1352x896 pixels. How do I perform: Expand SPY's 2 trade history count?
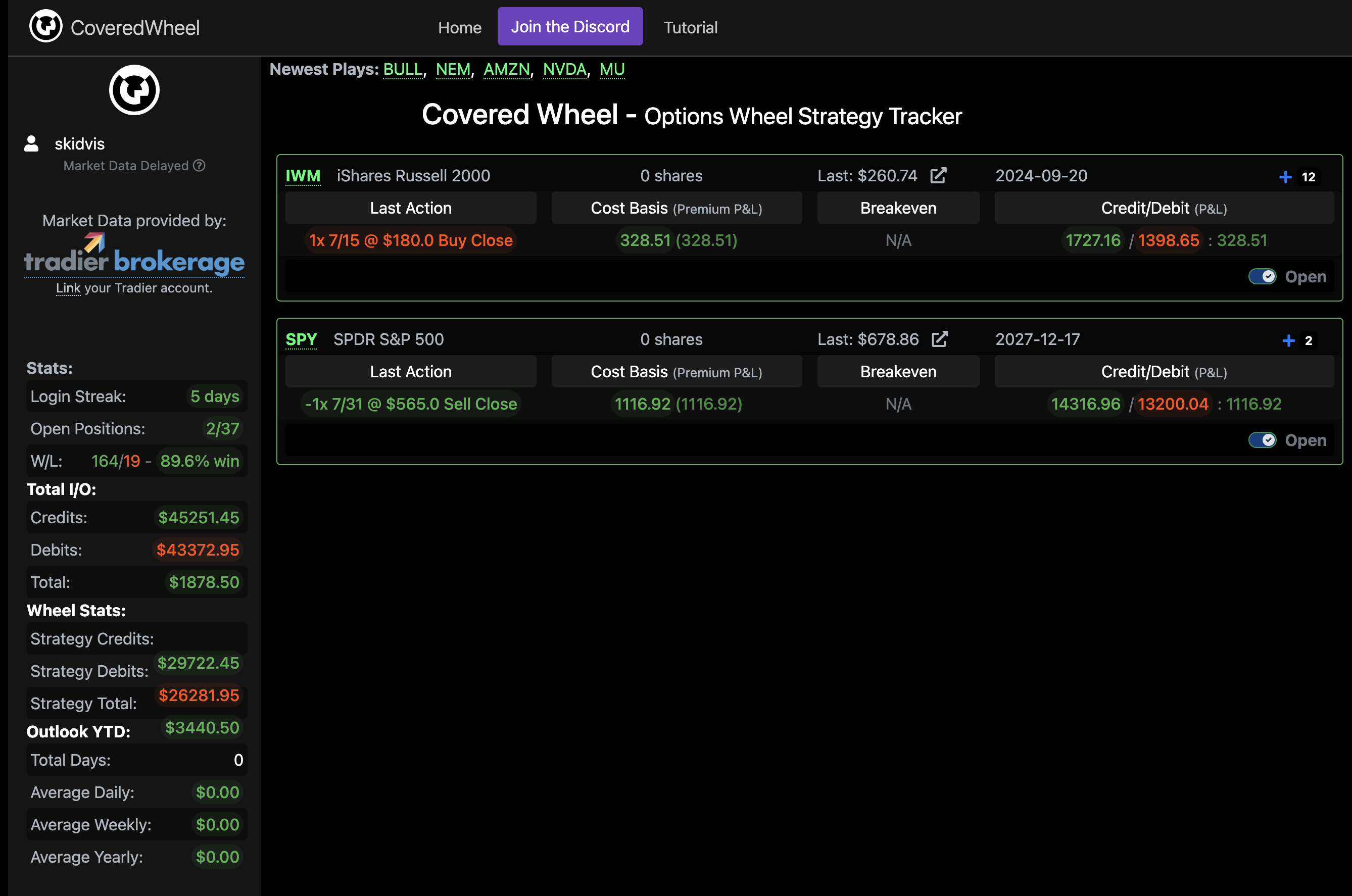coord(1308,340)
